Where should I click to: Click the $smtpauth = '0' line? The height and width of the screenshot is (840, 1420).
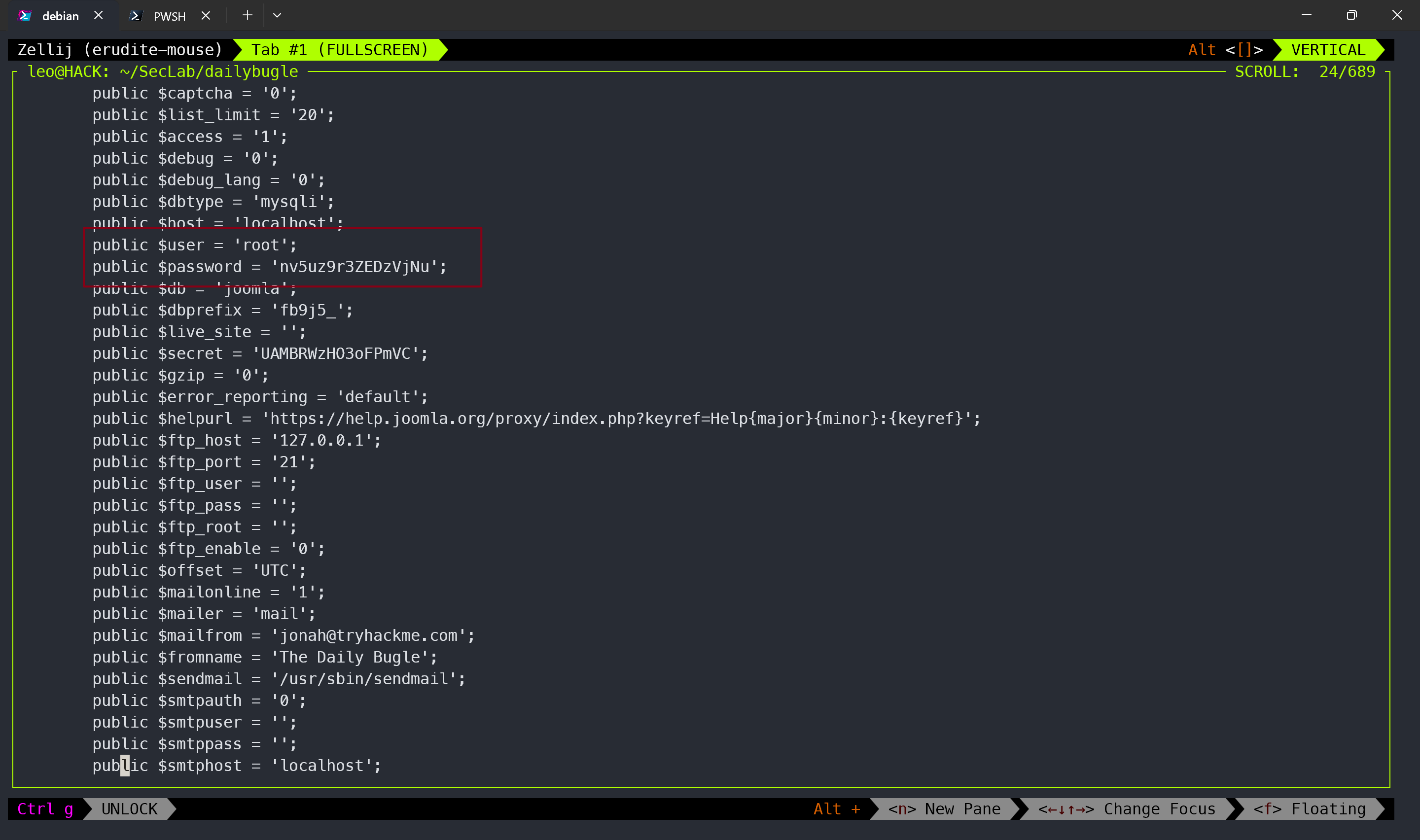coord(199,700)
